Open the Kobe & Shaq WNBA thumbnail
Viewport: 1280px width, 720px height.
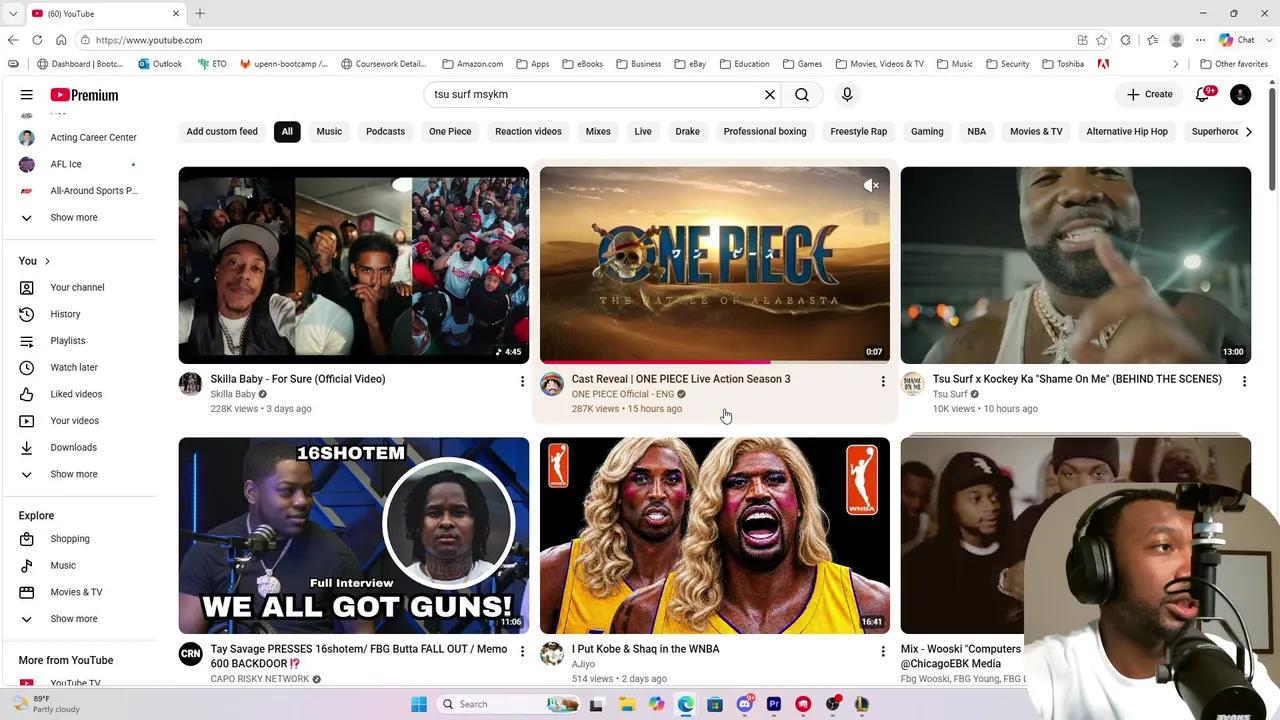[715, 535]
